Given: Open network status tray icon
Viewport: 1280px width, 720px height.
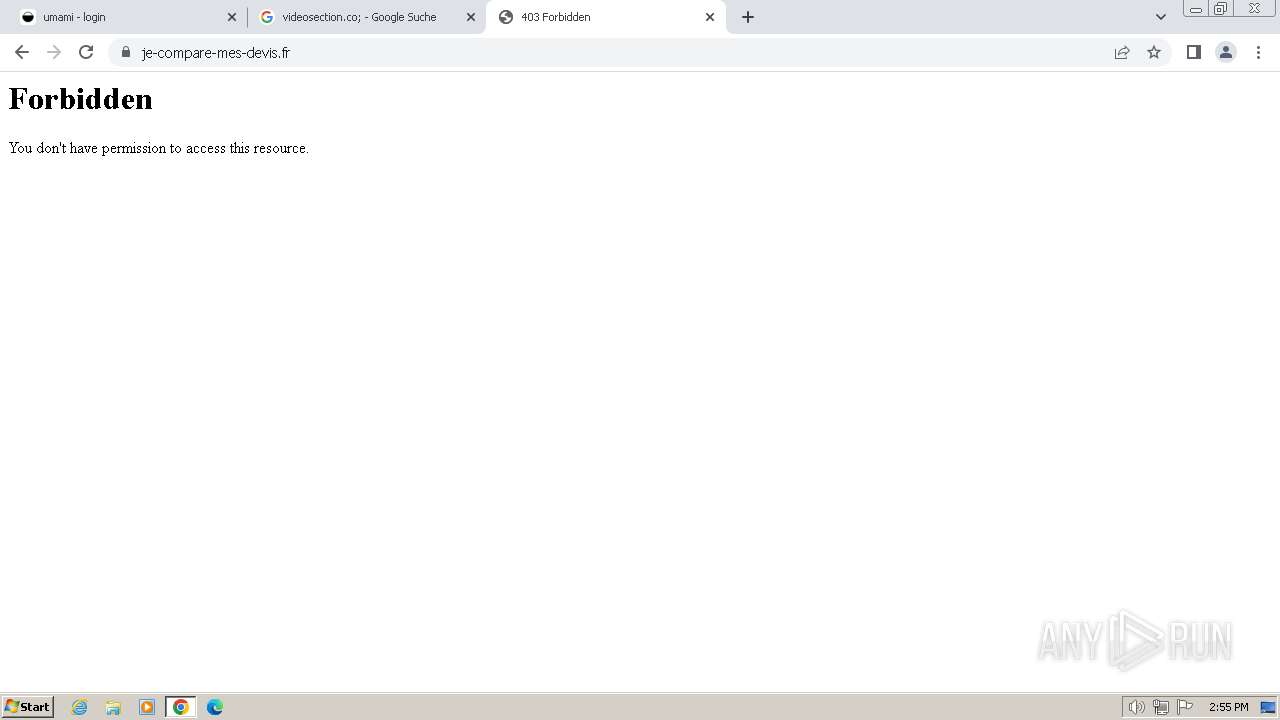Looking at the screenshot, I should [1161, 707].
